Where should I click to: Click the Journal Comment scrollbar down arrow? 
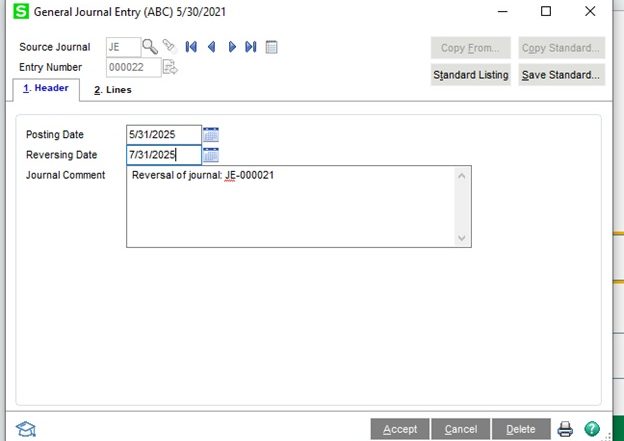point(462,238)
